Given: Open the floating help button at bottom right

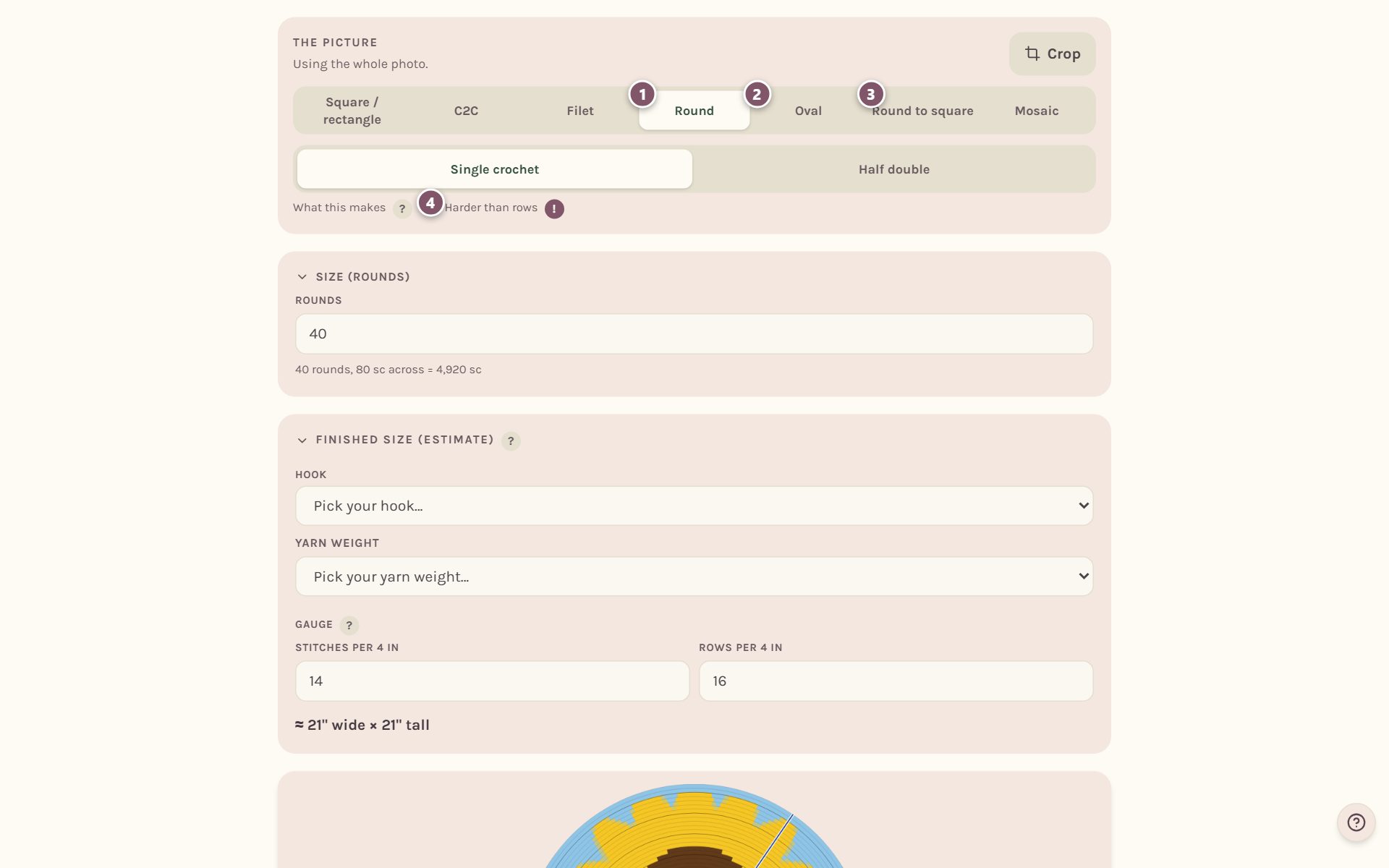Looking at the screenshot, I should pos(1356,822).
